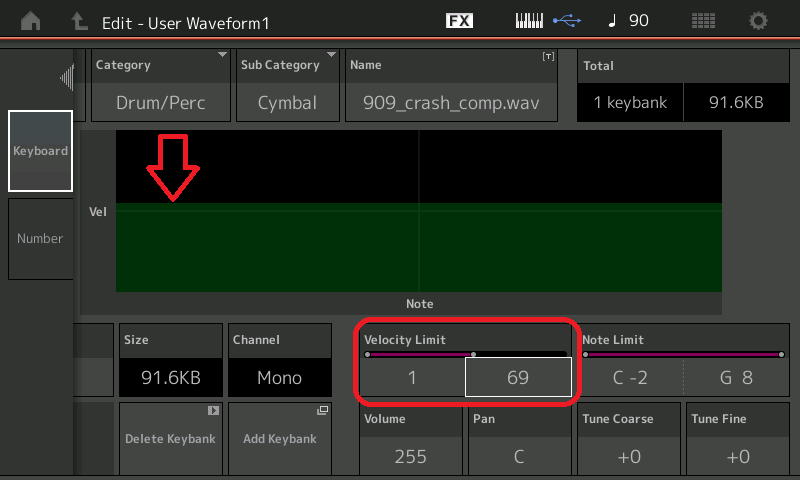
Task: Select the Pan value C
Action: [x=519, y=456]
